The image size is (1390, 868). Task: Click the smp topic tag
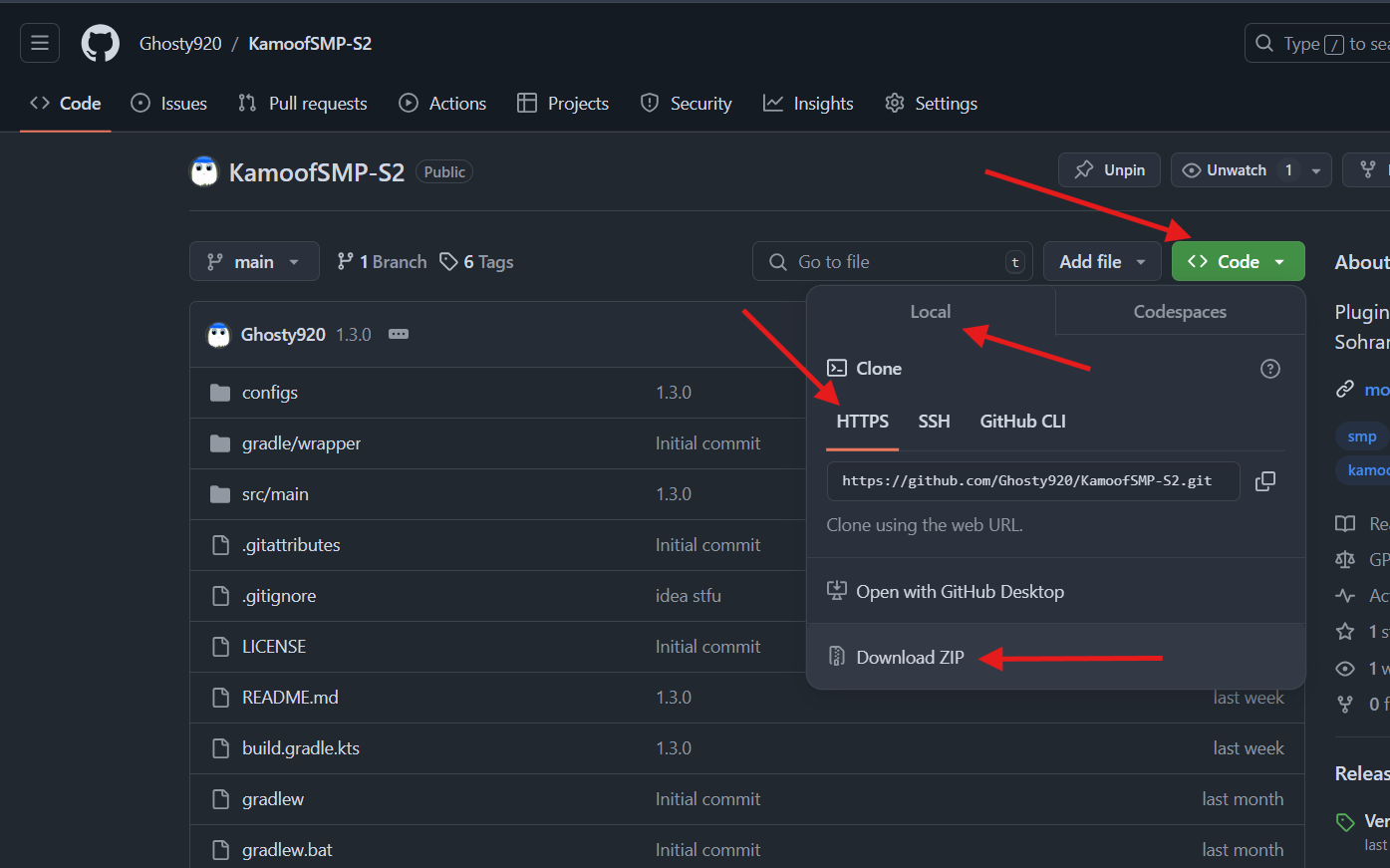1362,436
